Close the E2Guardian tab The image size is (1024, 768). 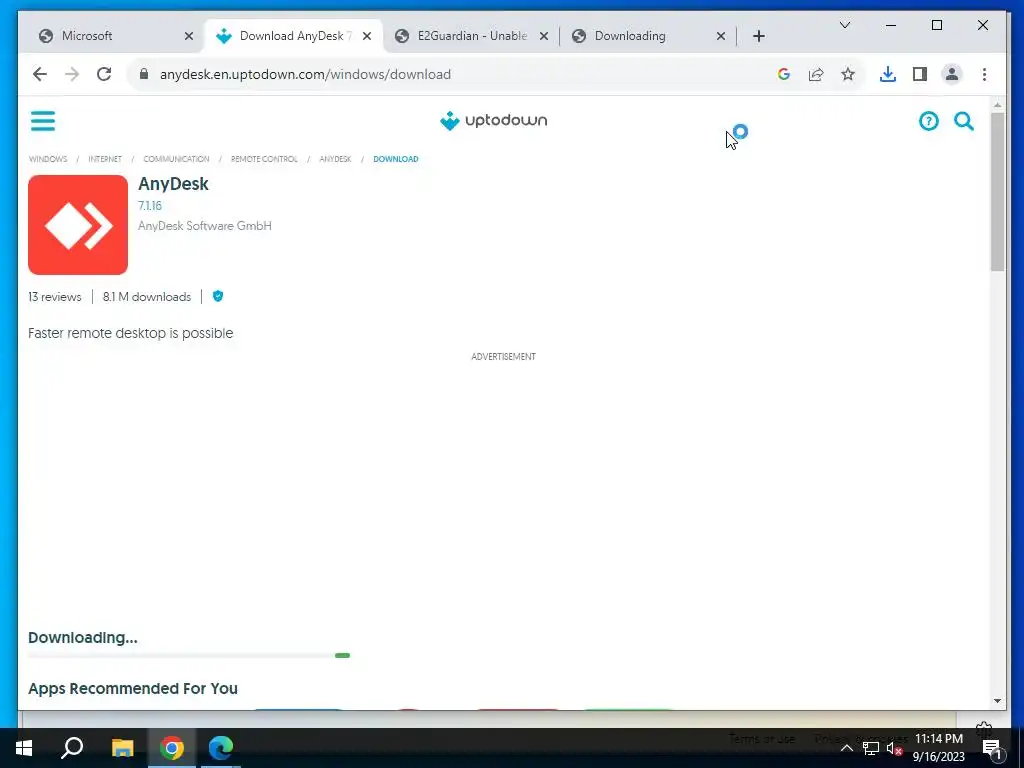point(543,36)
